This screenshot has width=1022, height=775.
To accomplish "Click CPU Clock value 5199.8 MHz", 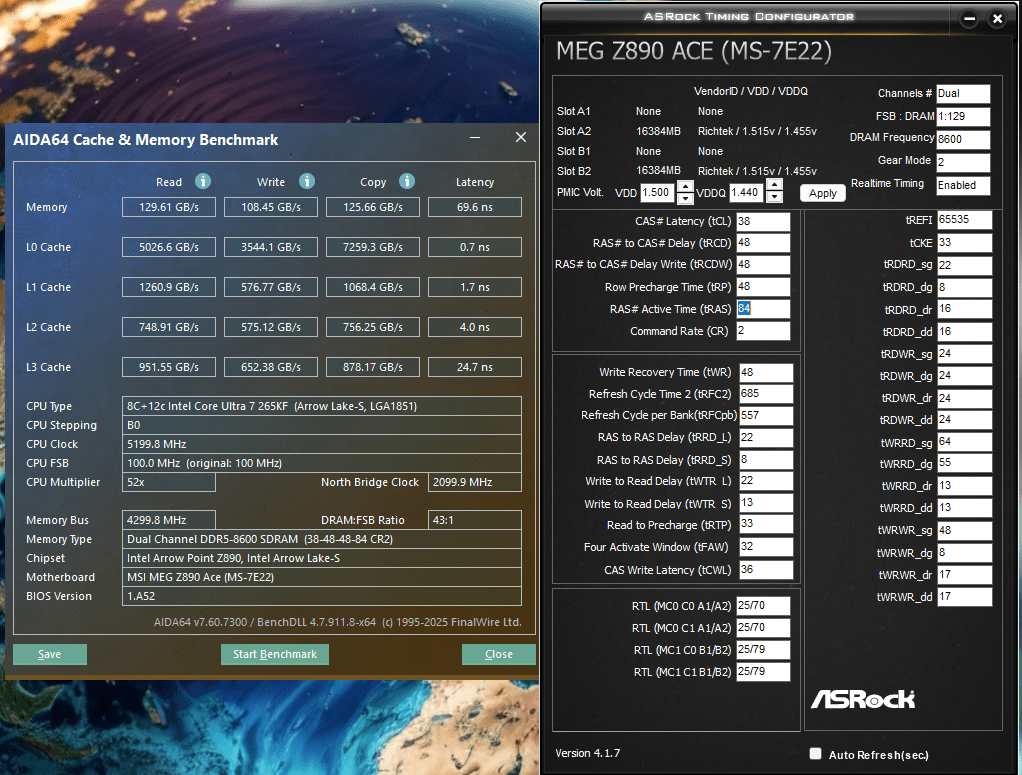I will tap(321, 444).
